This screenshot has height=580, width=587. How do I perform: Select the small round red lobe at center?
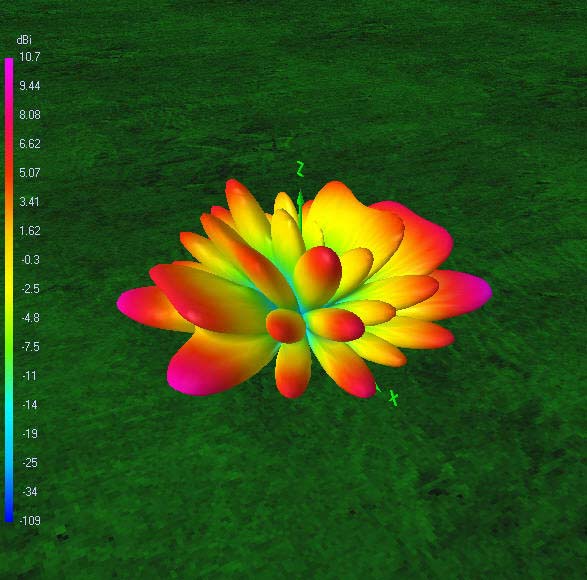(x=286, y=326)
